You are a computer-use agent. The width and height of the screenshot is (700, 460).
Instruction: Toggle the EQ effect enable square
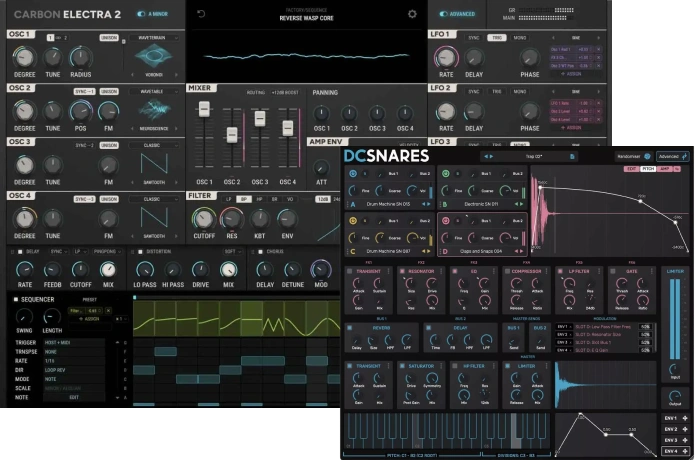click(455, 271)
